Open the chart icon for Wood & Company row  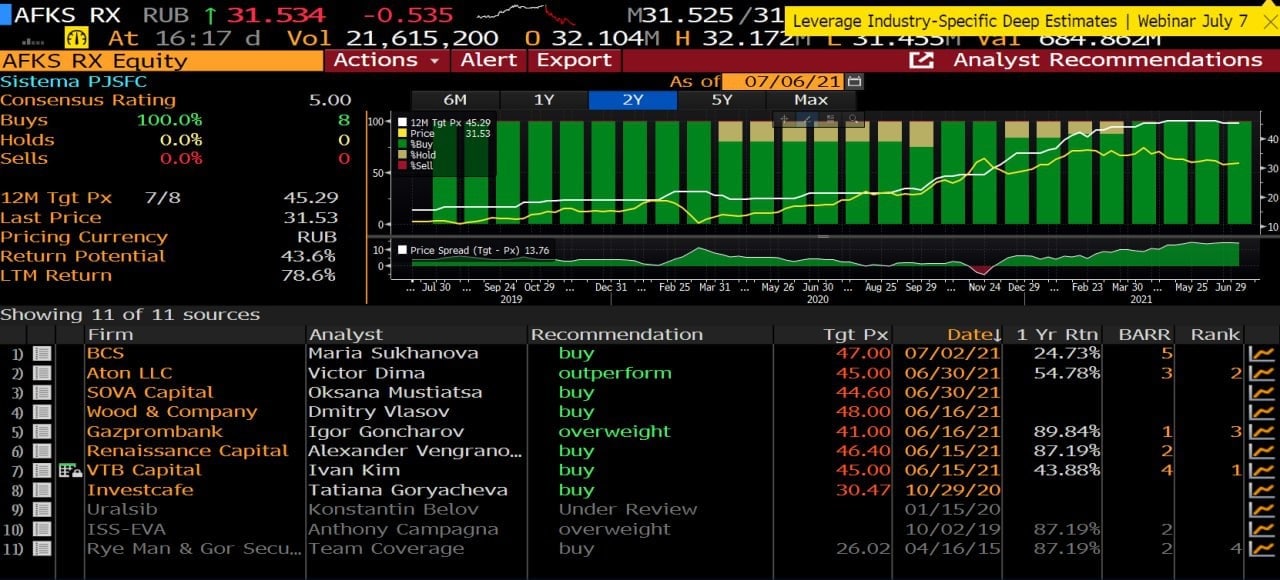pyautogui.click(x=1262, y=412)
